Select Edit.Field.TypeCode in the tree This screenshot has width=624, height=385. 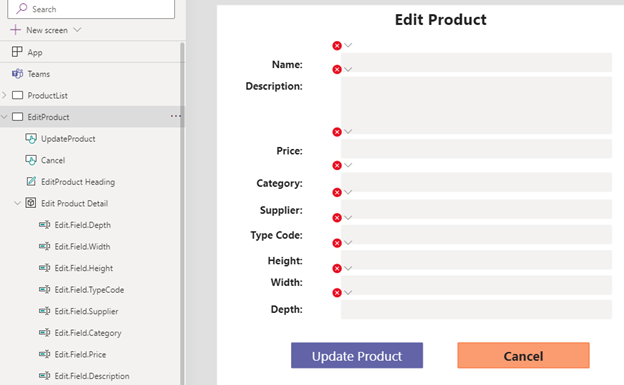pyautogui.click(x=89, y=290)
